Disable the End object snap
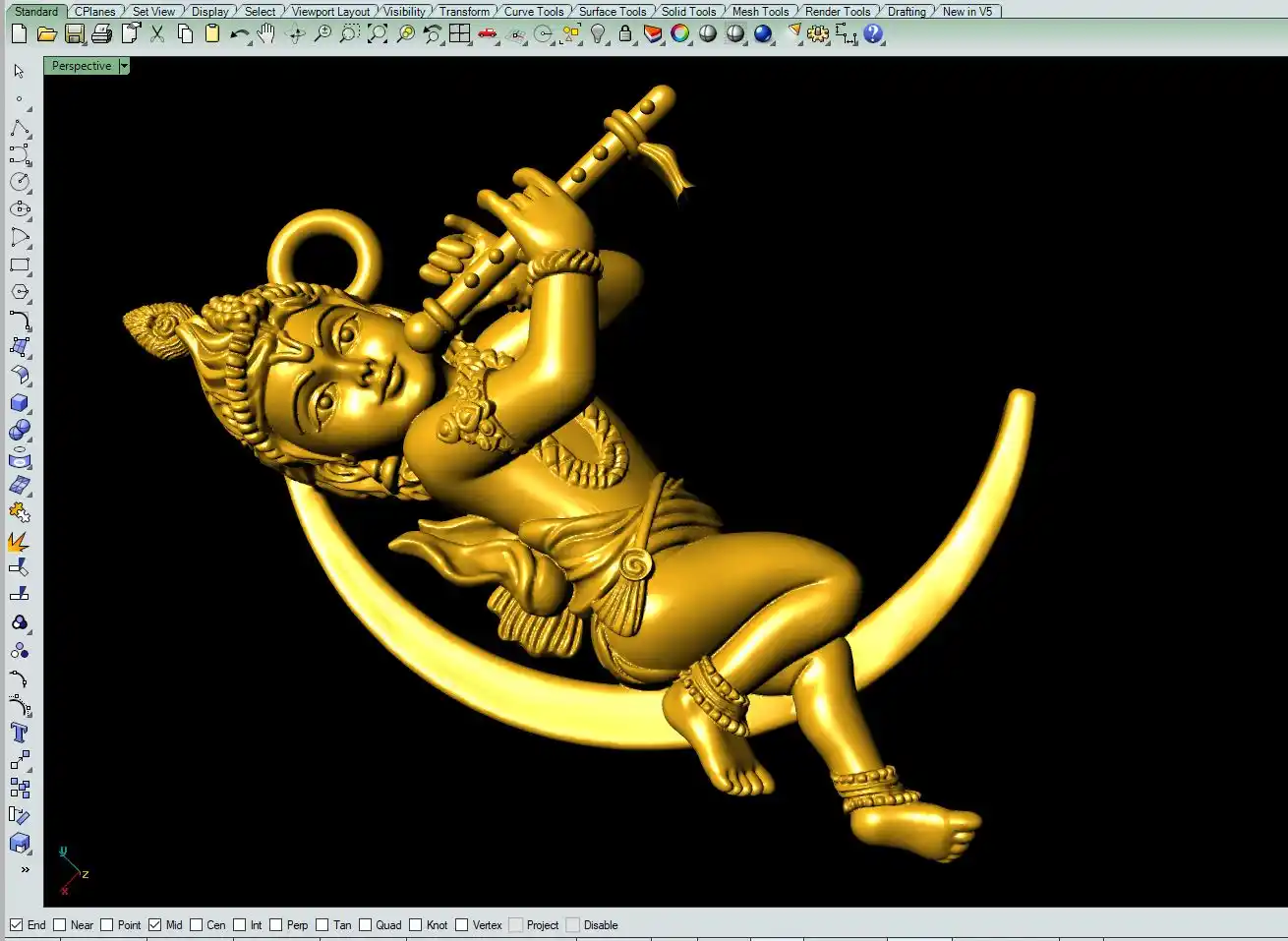 point(17,925)
